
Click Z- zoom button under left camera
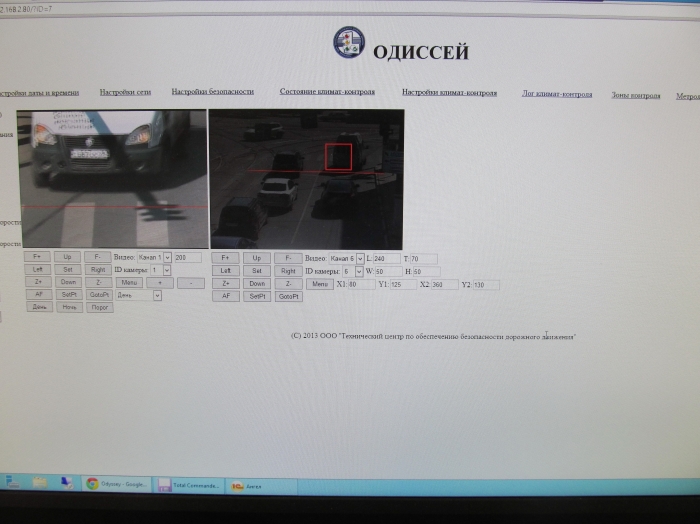tap(99, 282)
